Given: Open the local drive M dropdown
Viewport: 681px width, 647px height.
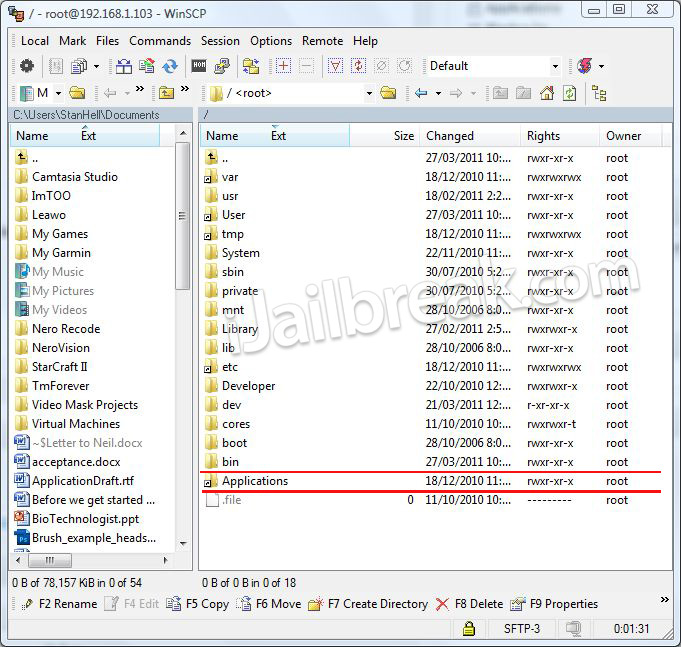Looking at the screenshot, I should (58, 93).
